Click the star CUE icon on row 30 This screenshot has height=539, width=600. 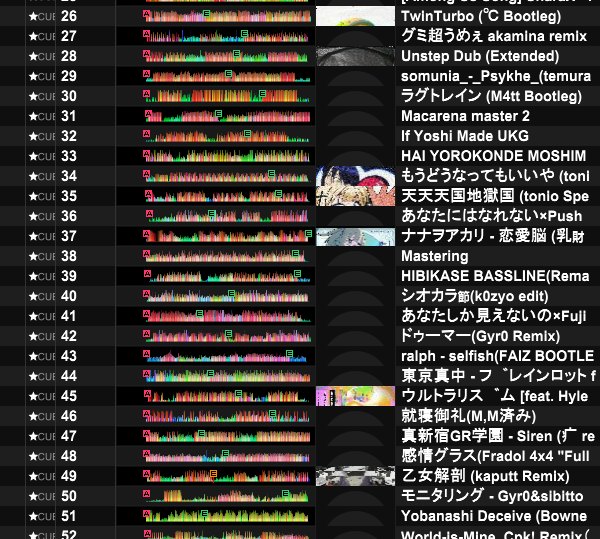click(42, 96)
